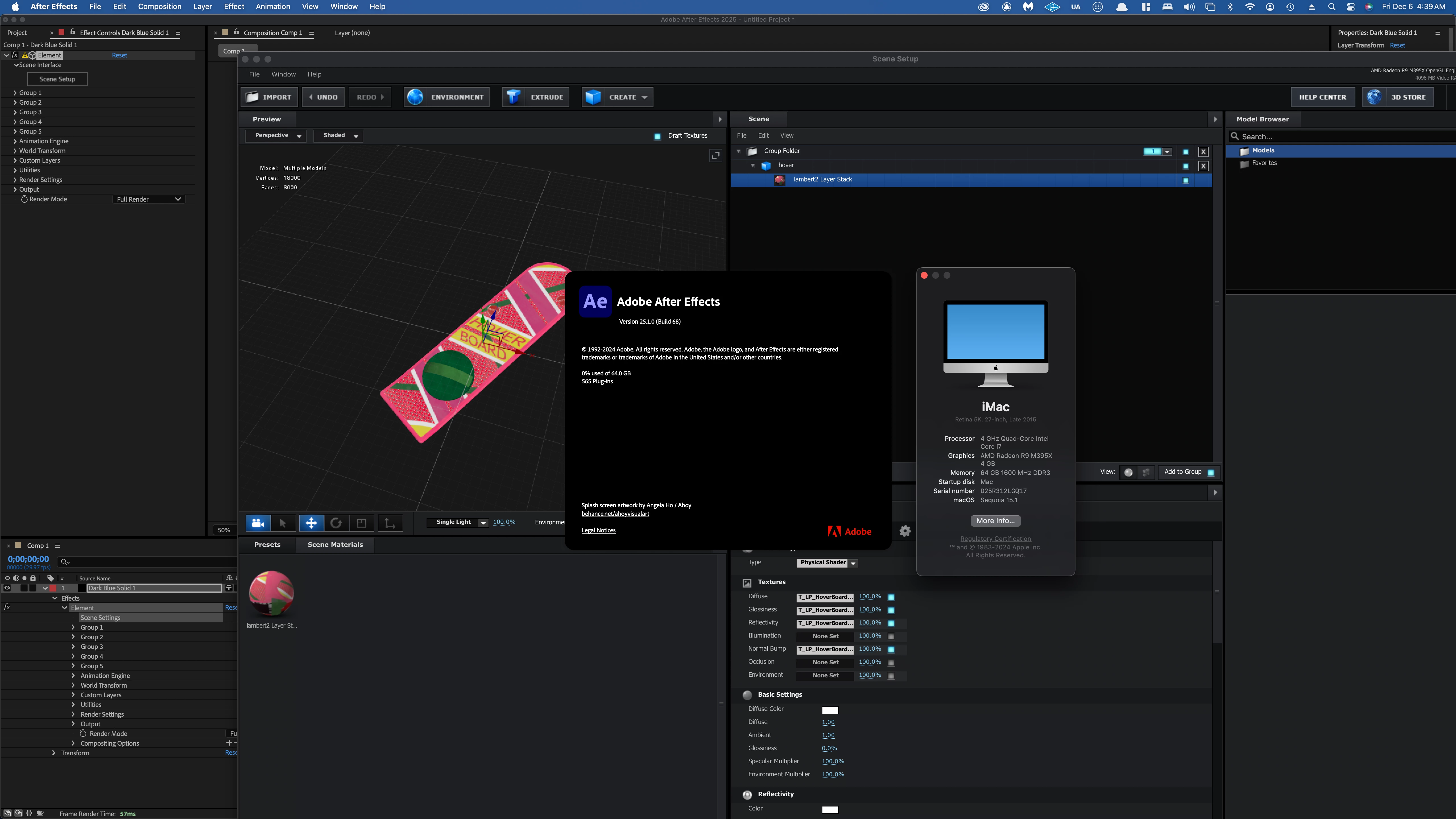1456x819 pixels.
Task: Disable the Diffuse texture checkbox
Action: click(x=891, y=597)
